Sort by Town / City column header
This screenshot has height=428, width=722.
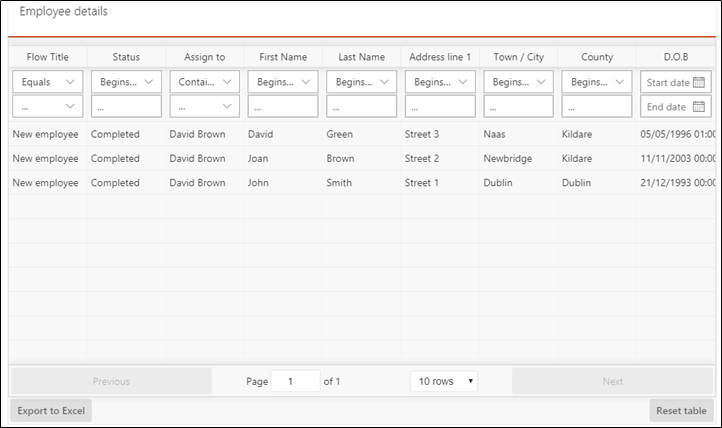pyautogui.click(x=518, y=57)
